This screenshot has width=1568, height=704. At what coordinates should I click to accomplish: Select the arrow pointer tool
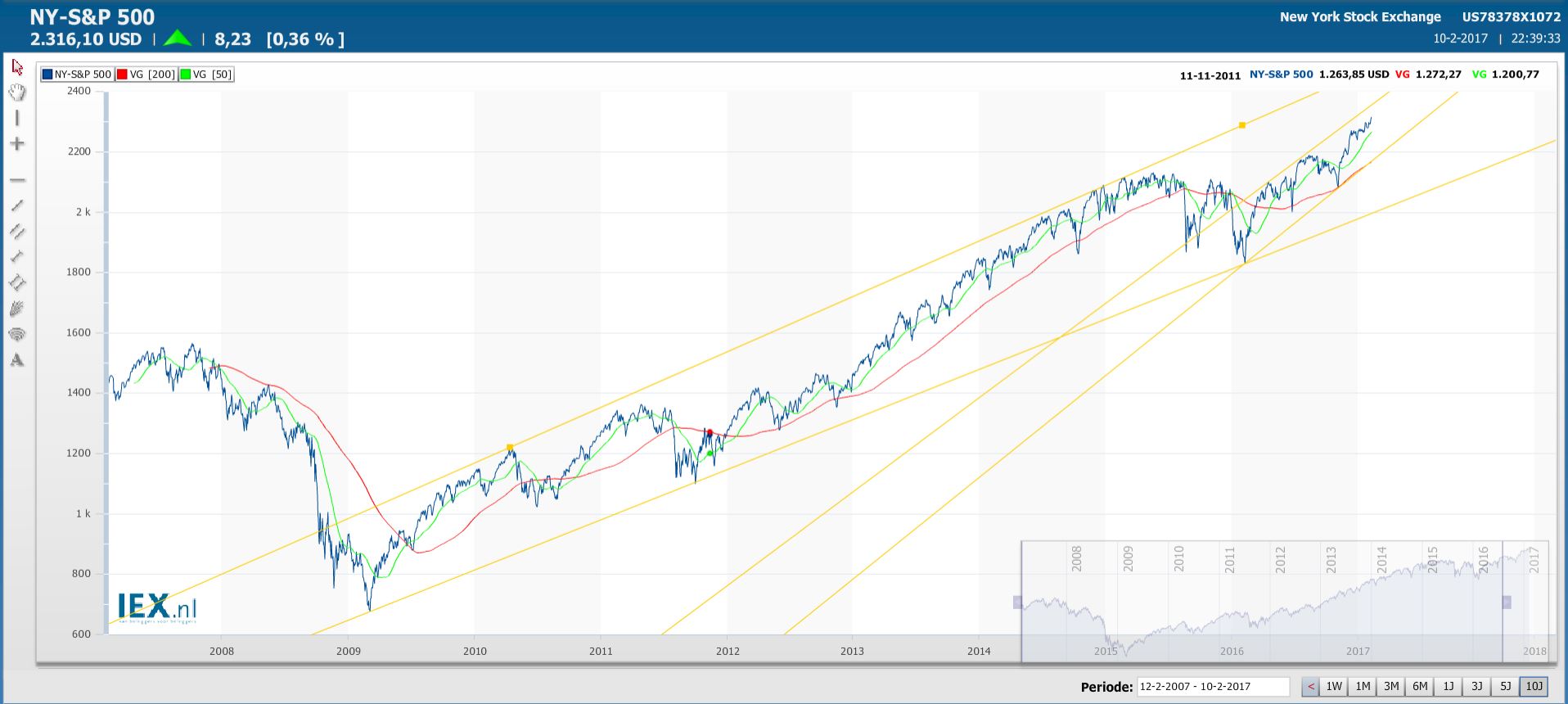(17, 67)
